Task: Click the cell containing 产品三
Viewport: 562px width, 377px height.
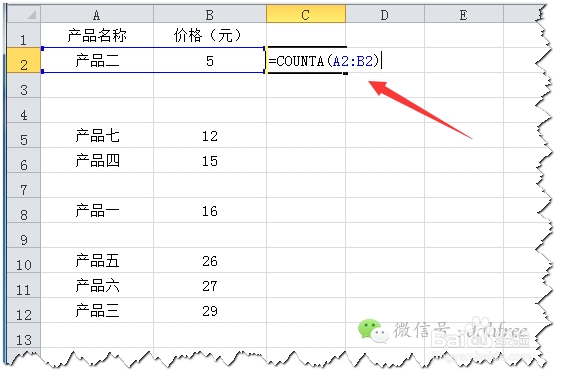Action: (97, 310)
